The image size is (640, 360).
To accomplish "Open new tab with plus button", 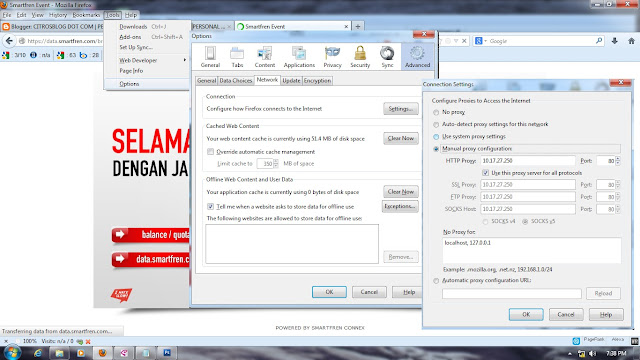I will click(x=358, y=27).
